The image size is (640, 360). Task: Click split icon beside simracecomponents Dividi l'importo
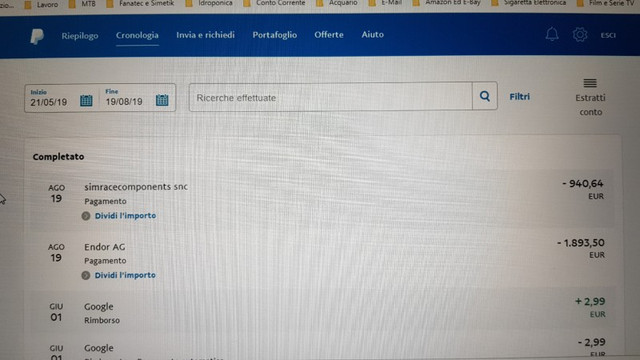tap(86, 216)
